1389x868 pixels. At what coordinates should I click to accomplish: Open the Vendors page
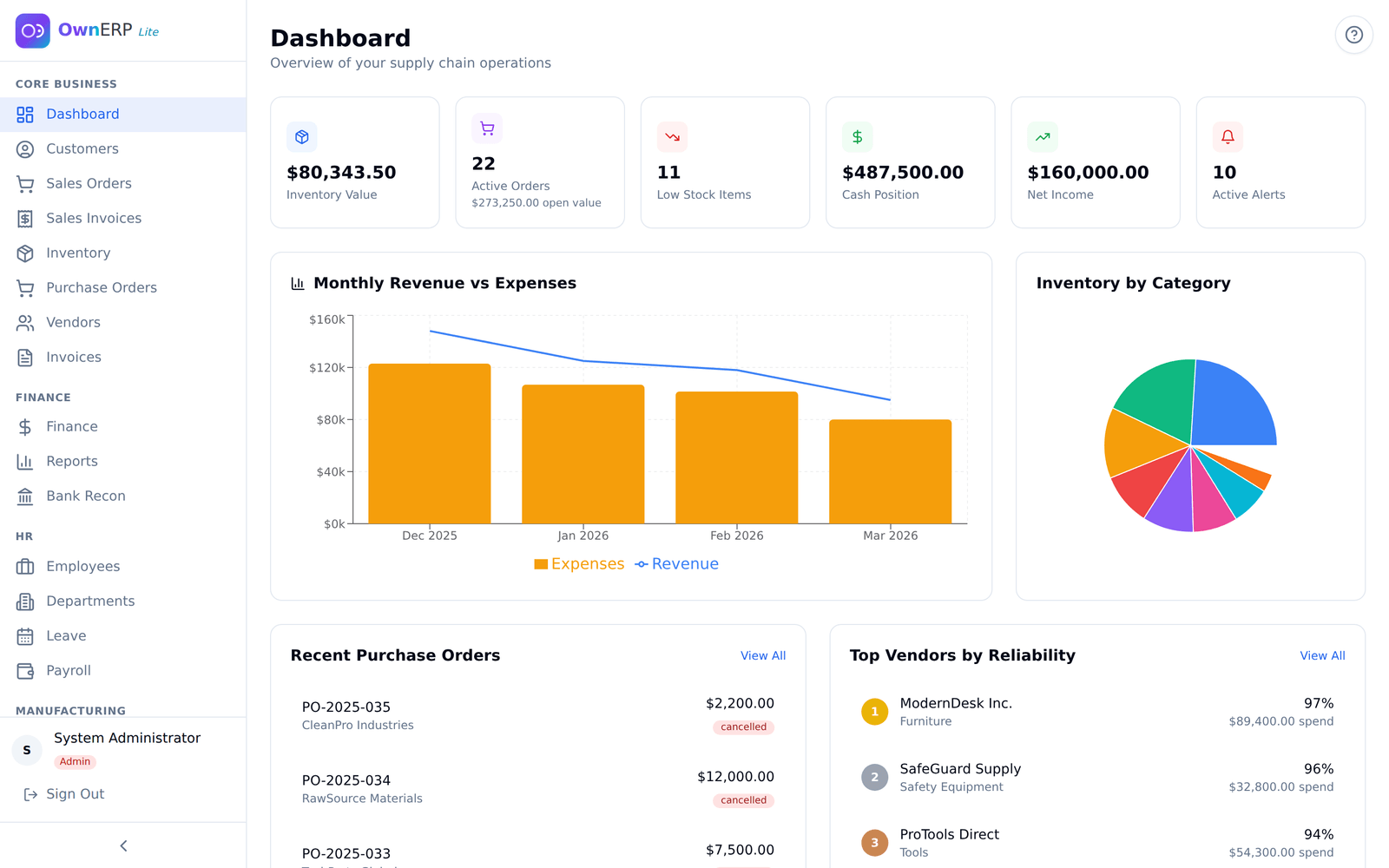click(123, 323)
